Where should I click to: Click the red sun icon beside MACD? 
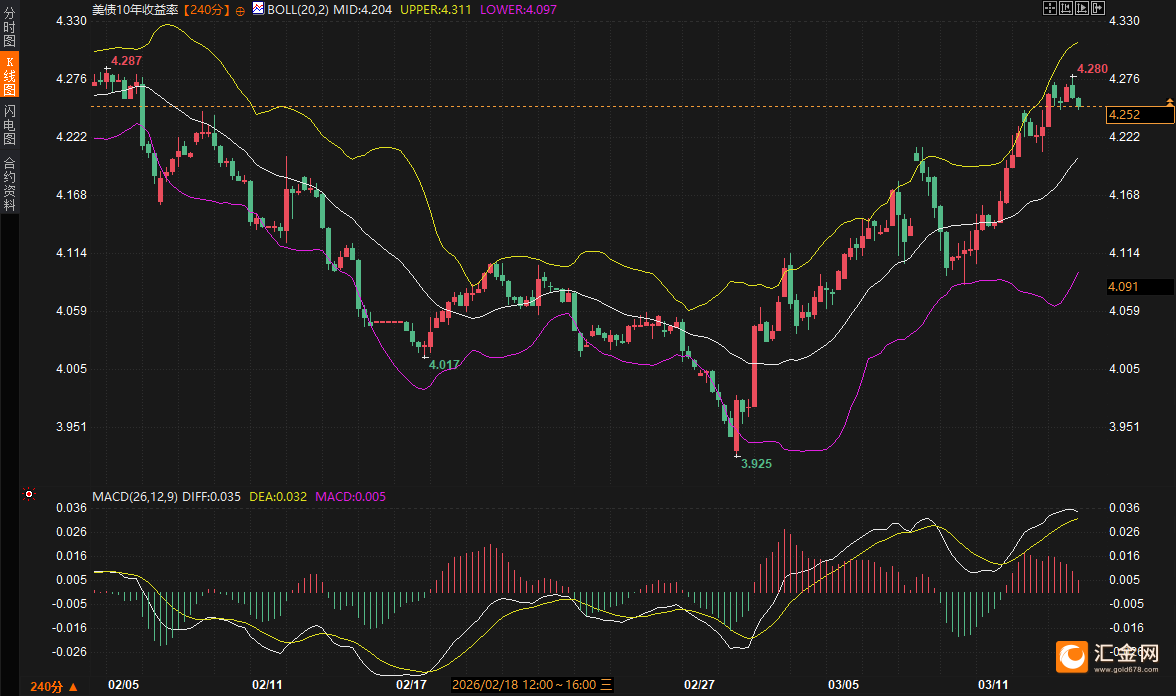[29, 494]
